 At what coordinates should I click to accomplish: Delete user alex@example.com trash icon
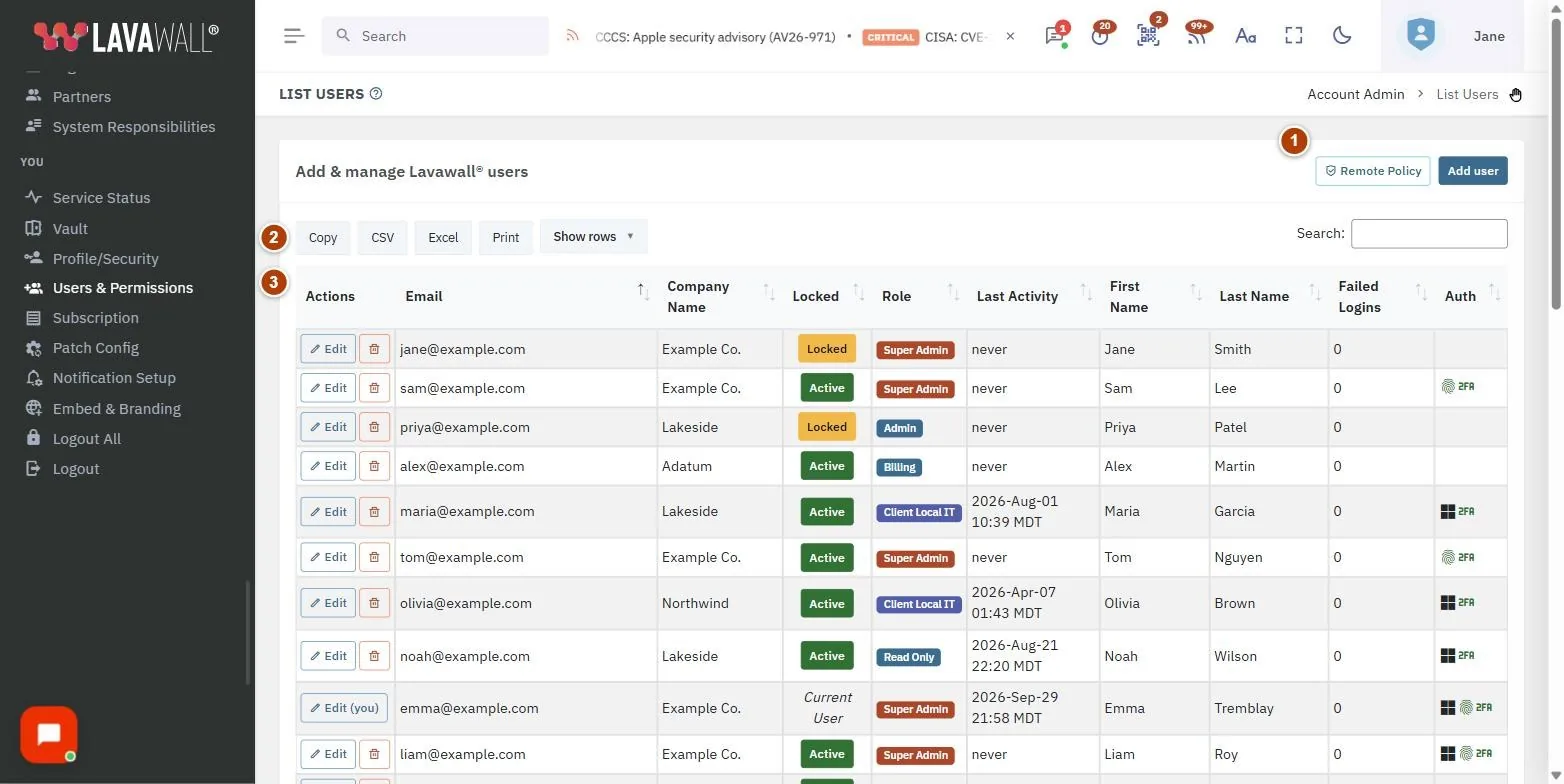[x=374, y=466]
